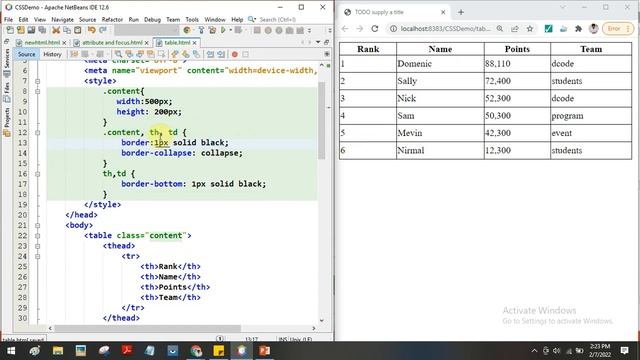The width and height of the screenshot is (640, 360).
Task: Select the Source view button
Action: coord(27,54)
